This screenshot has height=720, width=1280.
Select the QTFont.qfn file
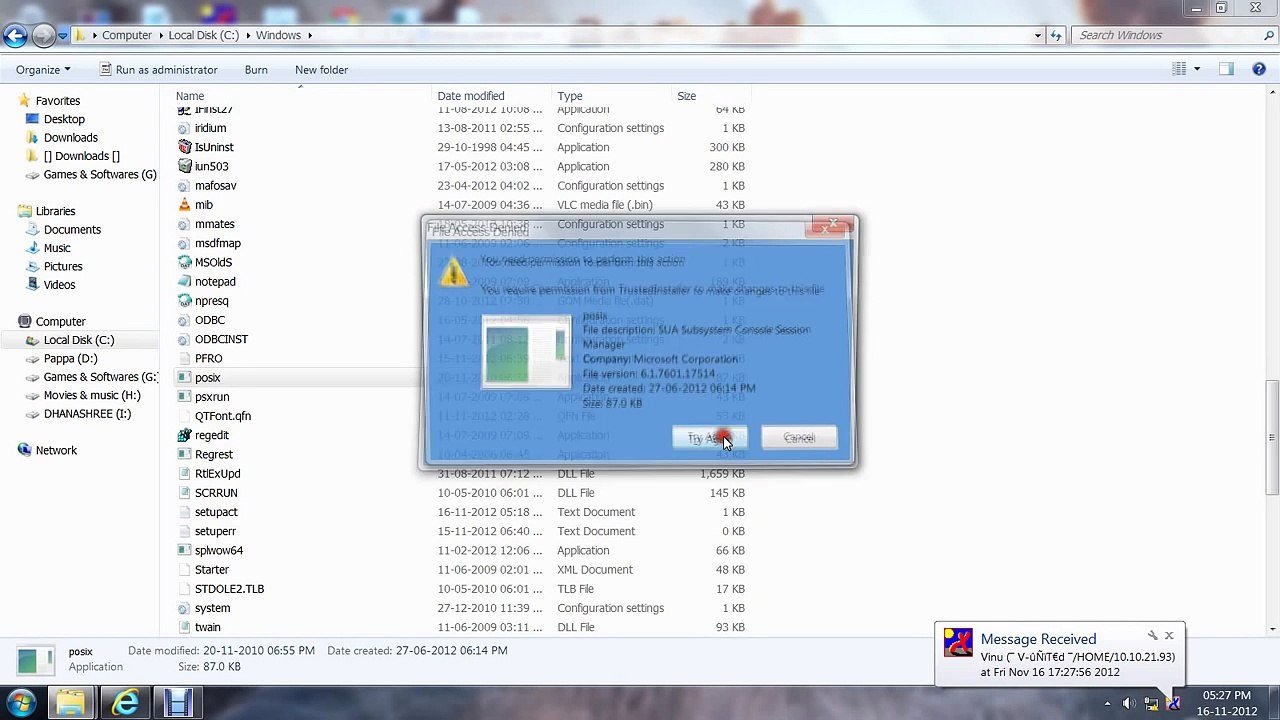[223, 416]
